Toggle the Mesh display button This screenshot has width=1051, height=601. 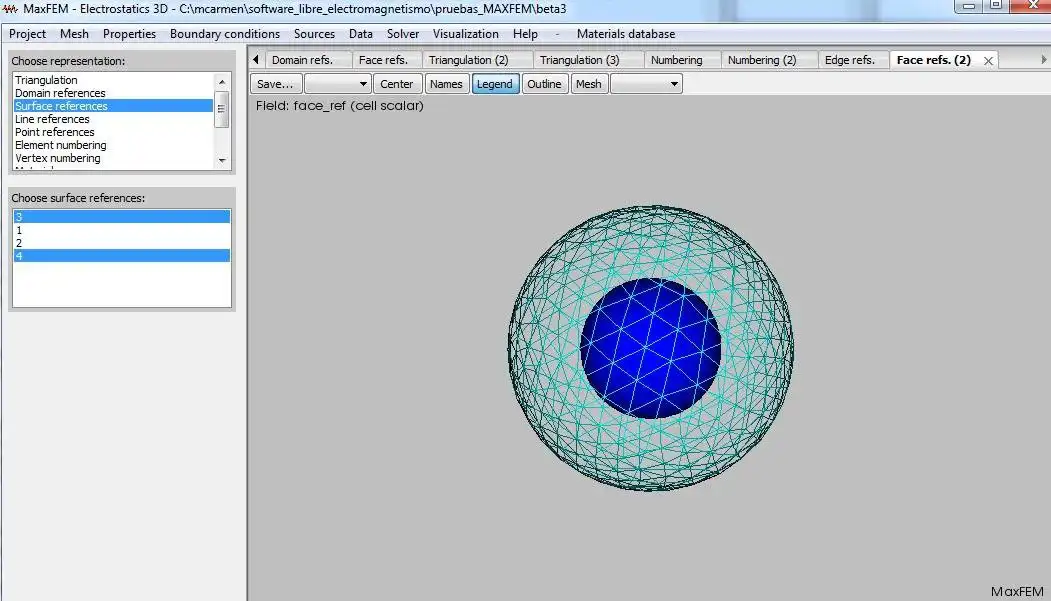[589, 84]
